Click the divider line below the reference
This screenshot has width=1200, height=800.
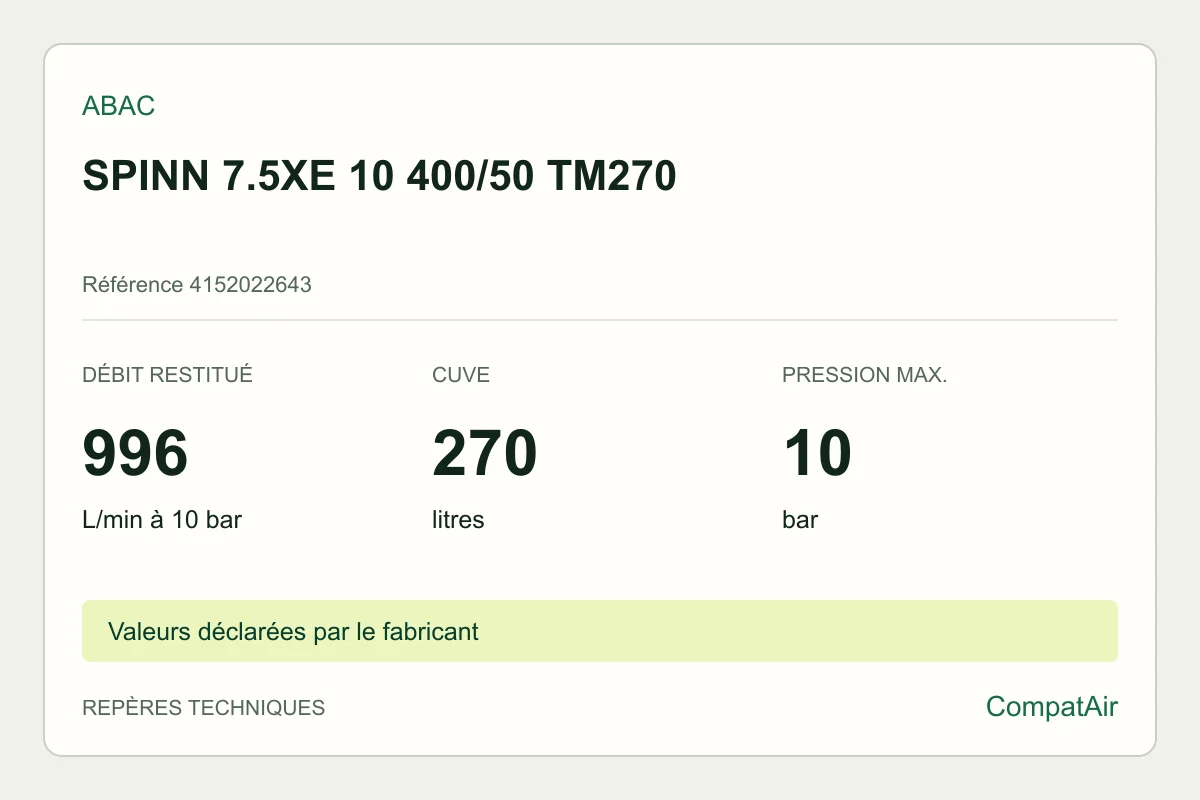[600, 320]
